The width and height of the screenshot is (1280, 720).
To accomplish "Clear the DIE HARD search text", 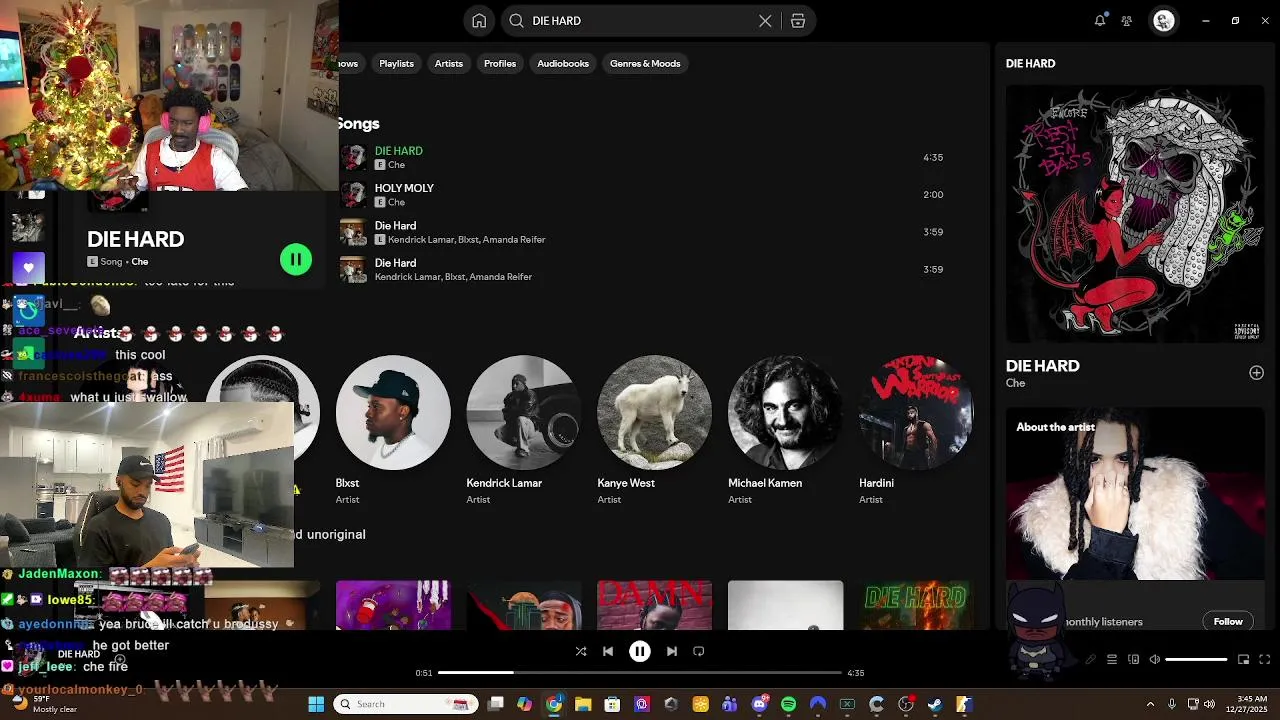I will coord(765,21).
